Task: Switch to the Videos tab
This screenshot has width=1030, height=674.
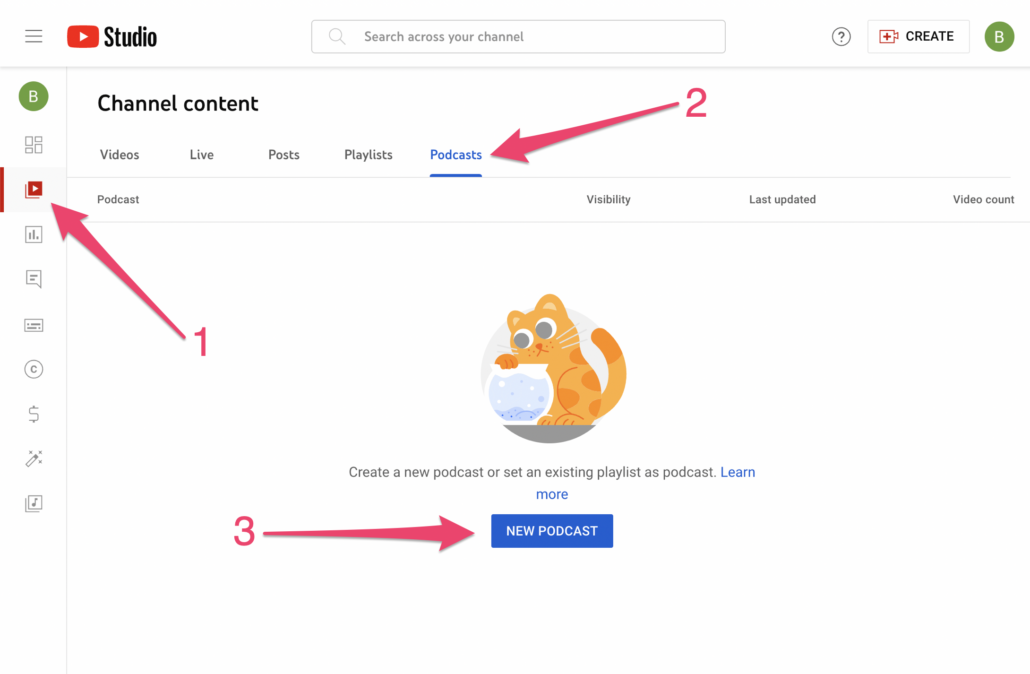Action: coord(120,155)
